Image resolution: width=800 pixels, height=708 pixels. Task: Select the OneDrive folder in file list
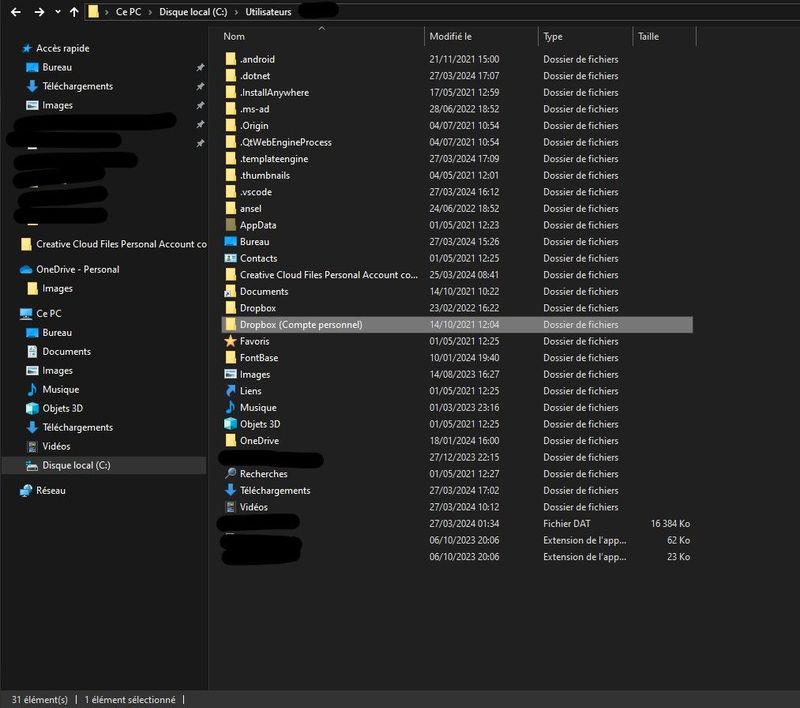(x=259, y=441)
